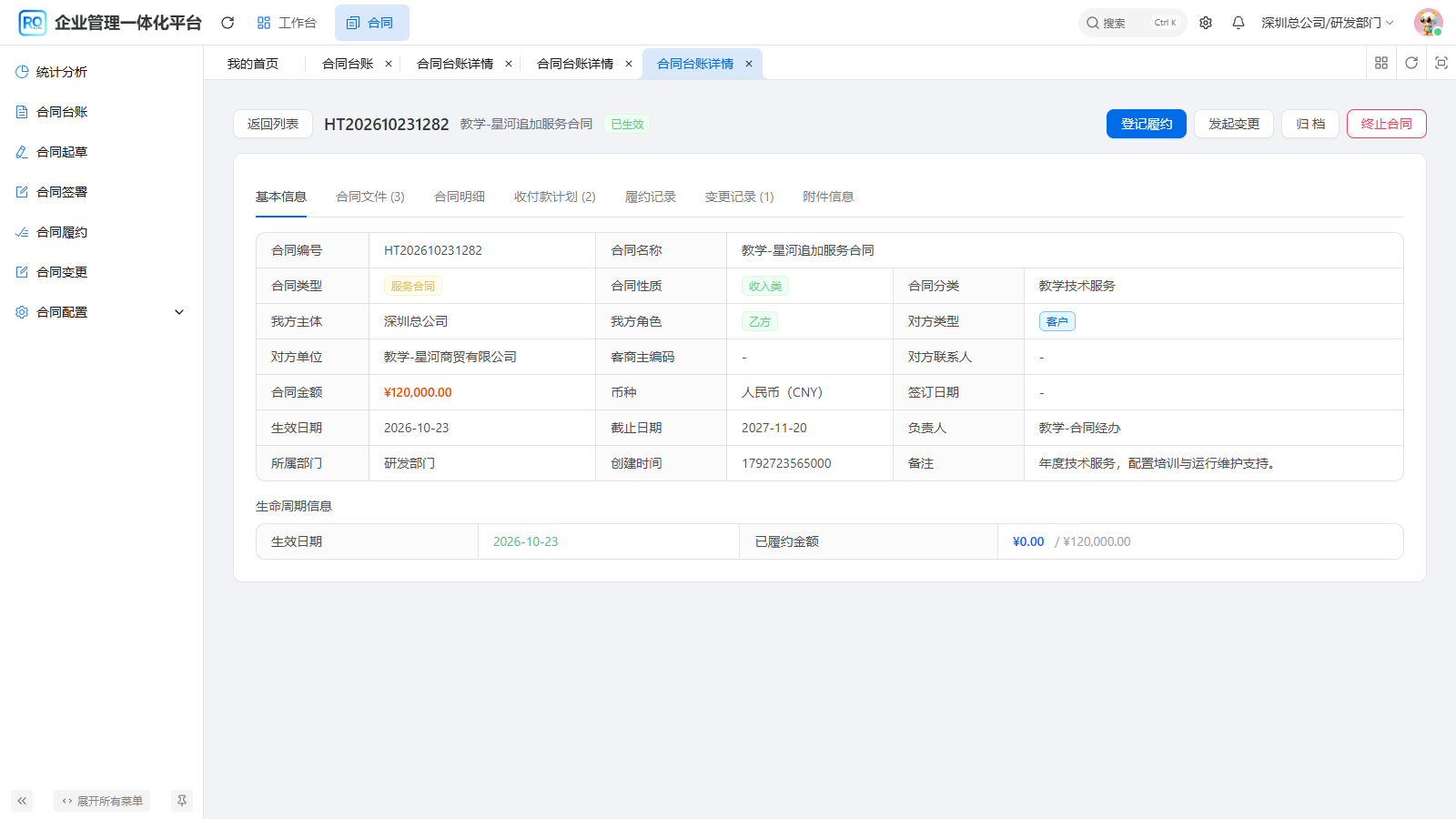Image resolution: width=1456 pixels, height=819 pixels.
Task: Open the 深圳总公司/研发部门 organization dropdown
Action: pos(1327,23)
